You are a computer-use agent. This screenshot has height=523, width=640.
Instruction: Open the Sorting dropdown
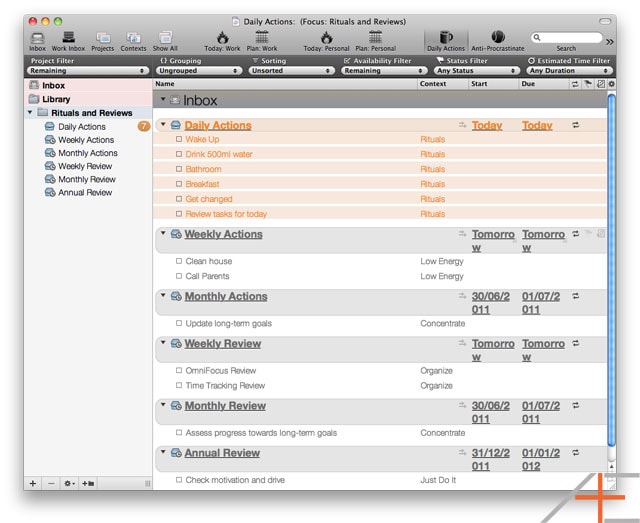coord(291,71)
